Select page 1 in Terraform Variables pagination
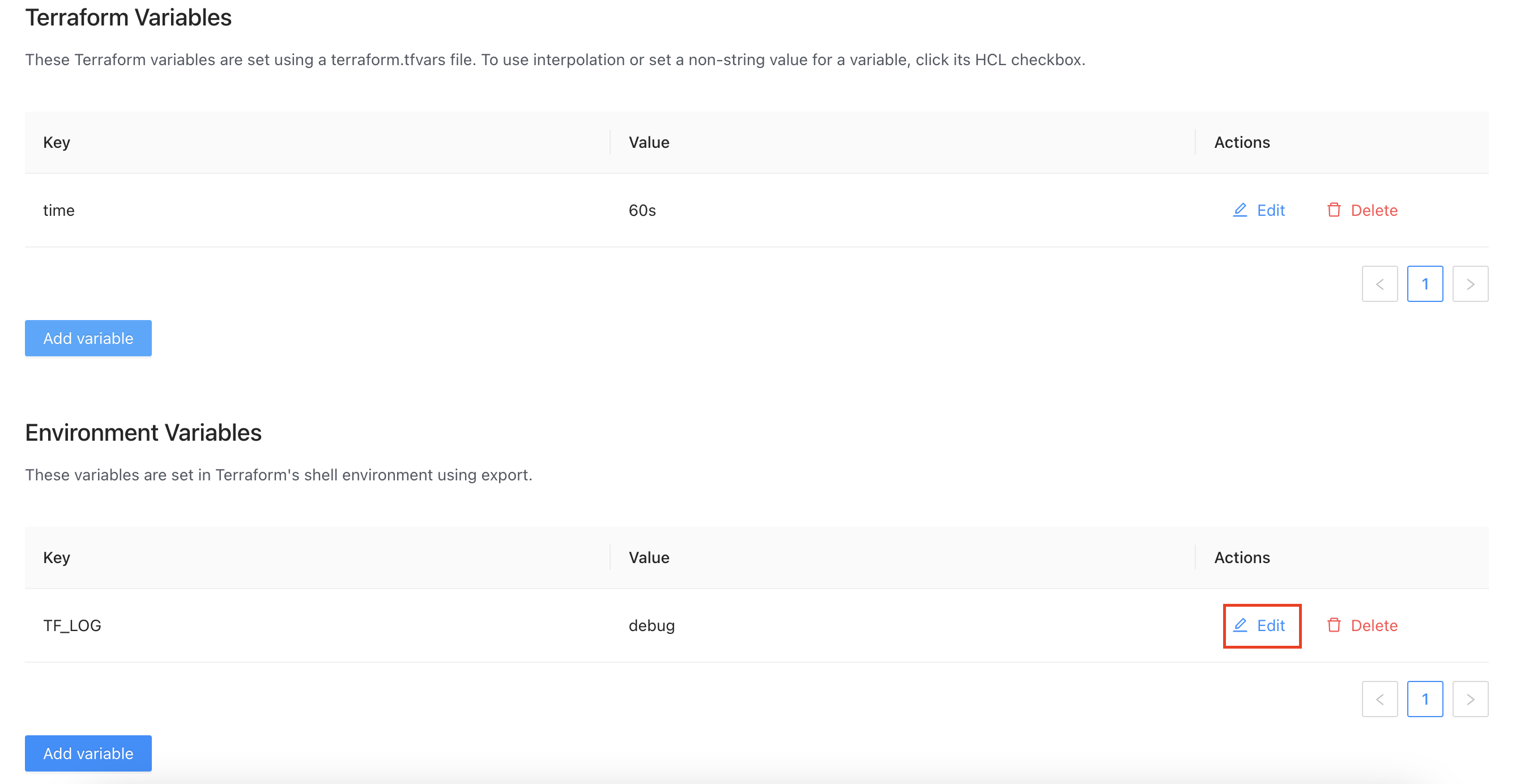1516x784 pixels. tap(1424, 284)
